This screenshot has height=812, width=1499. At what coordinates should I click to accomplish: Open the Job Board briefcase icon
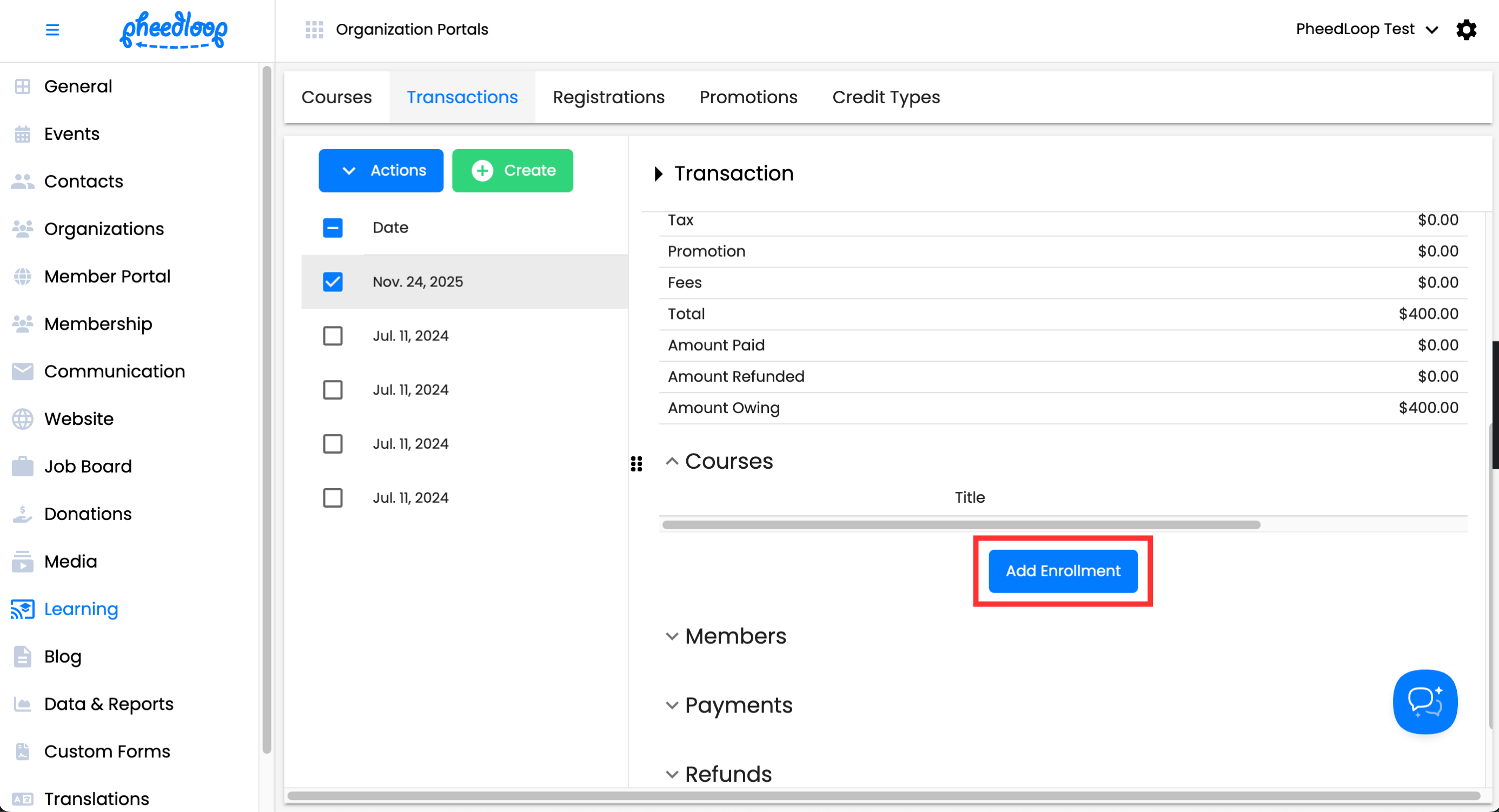pyautogui.click(x=23, y=467)
